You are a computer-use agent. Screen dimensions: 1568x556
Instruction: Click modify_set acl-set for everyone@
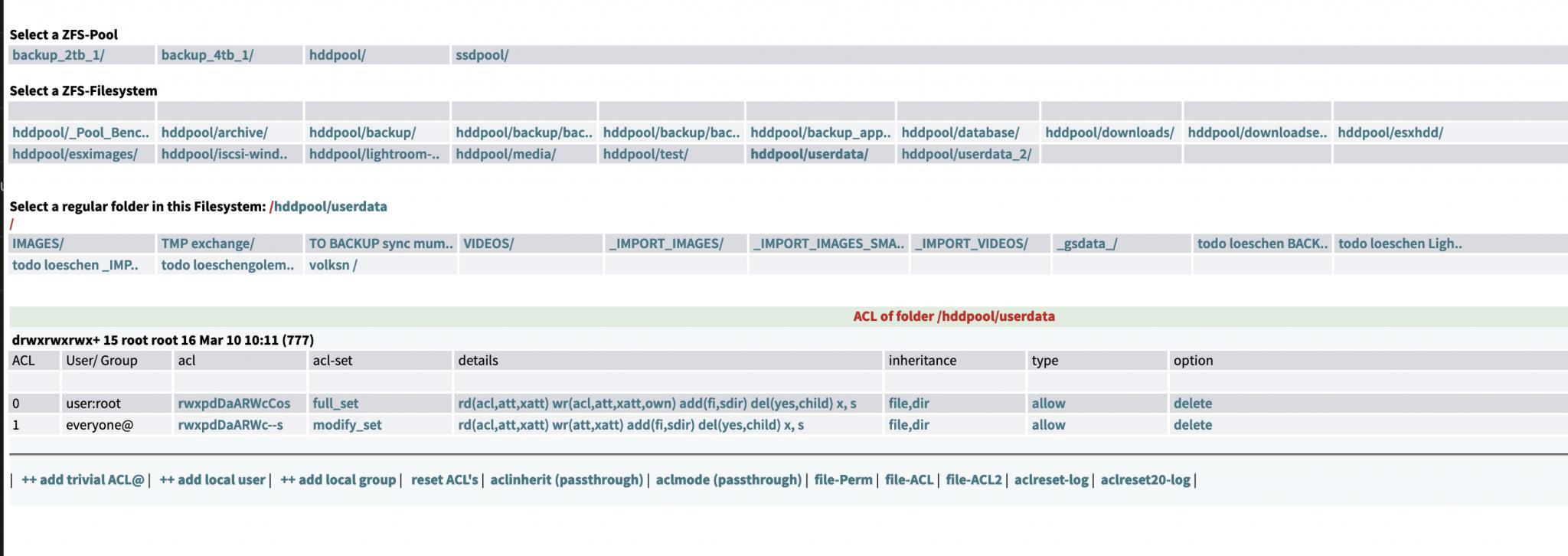[347, 425]
